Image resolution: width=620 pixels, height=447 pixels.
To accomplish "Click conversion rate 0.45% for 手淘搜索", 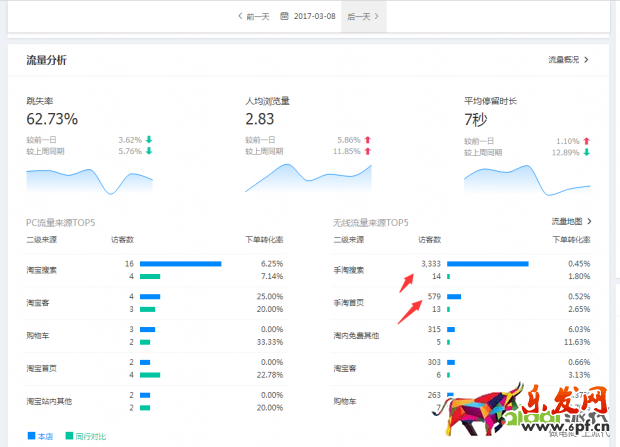I will 579,264.
